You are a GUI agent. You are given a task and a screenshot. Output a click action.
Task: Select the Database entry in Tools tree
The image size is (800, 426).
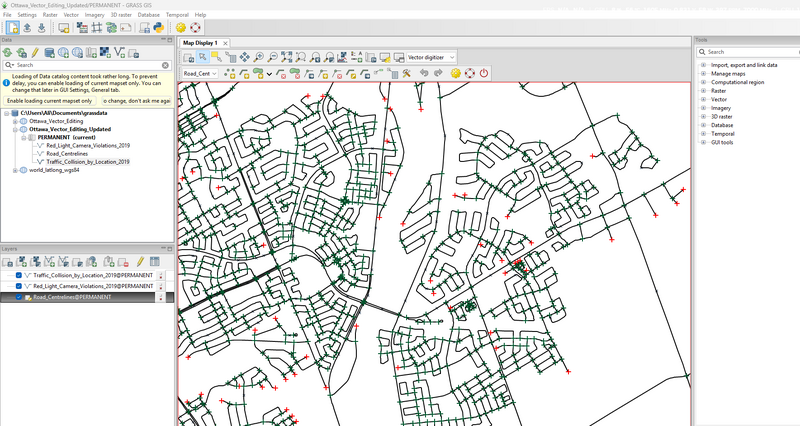722,125
